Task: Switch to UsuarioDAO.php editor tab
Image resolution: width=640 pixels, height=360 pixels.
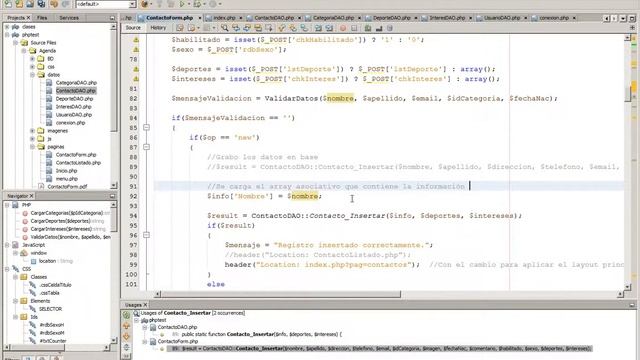Action: click(502, 18)
